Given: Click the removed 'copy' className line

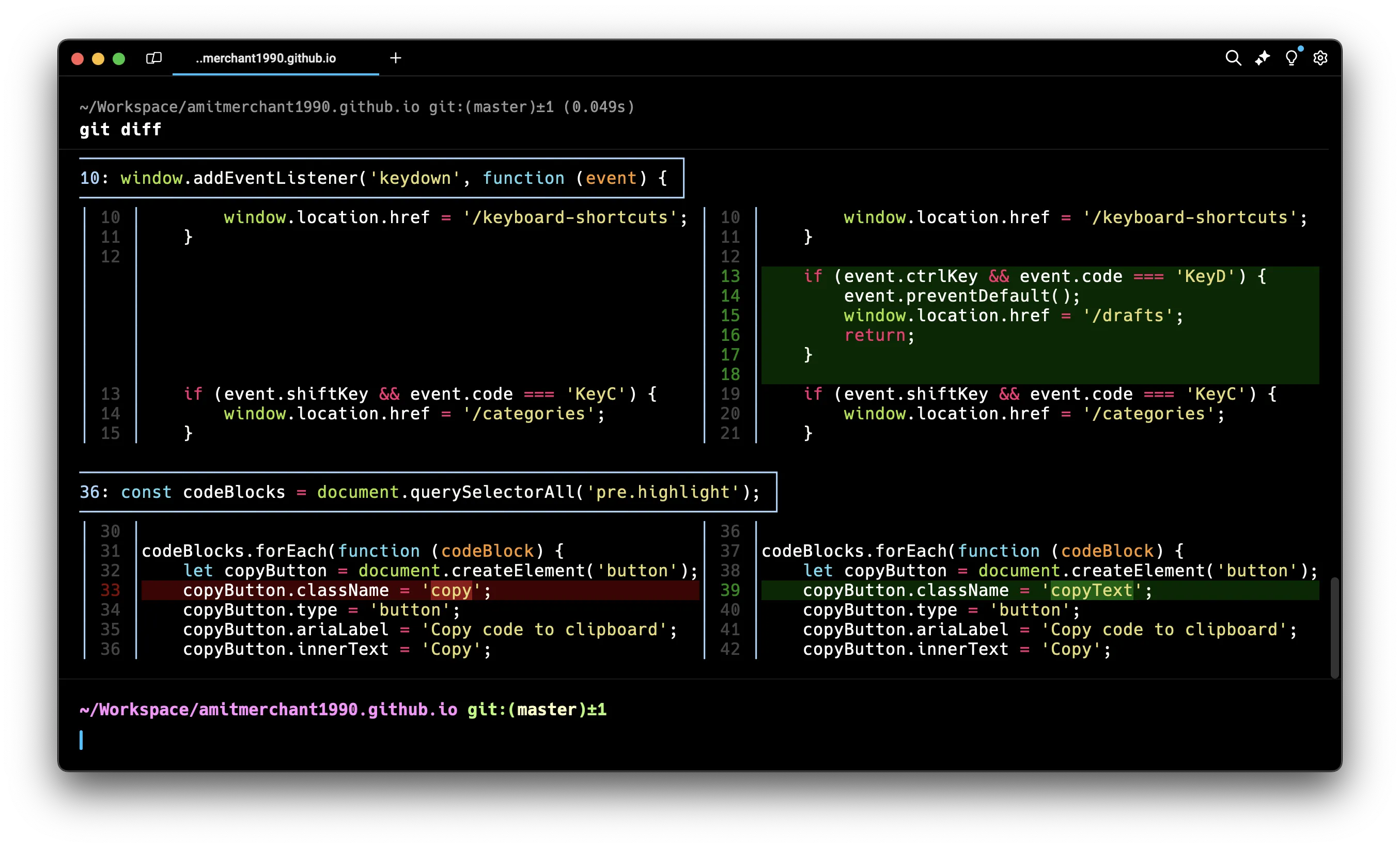Looking at the screenshot, I should pos(336,591).
